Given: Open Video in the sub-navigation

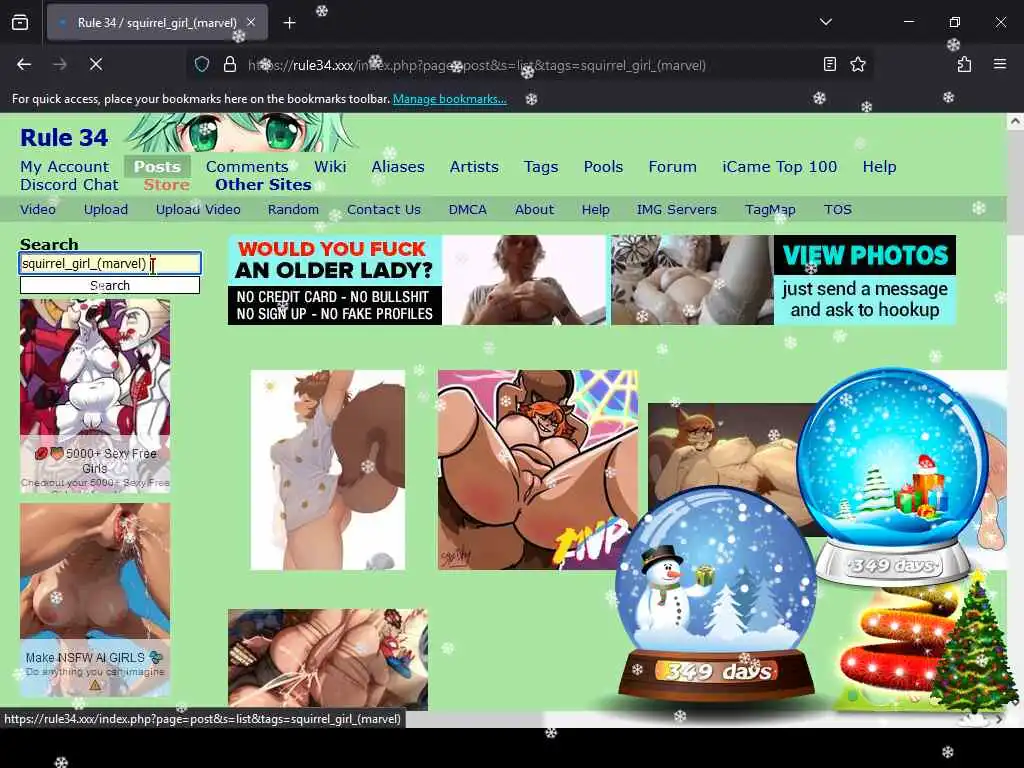Looking at the screenshot, I should (38, 210).
